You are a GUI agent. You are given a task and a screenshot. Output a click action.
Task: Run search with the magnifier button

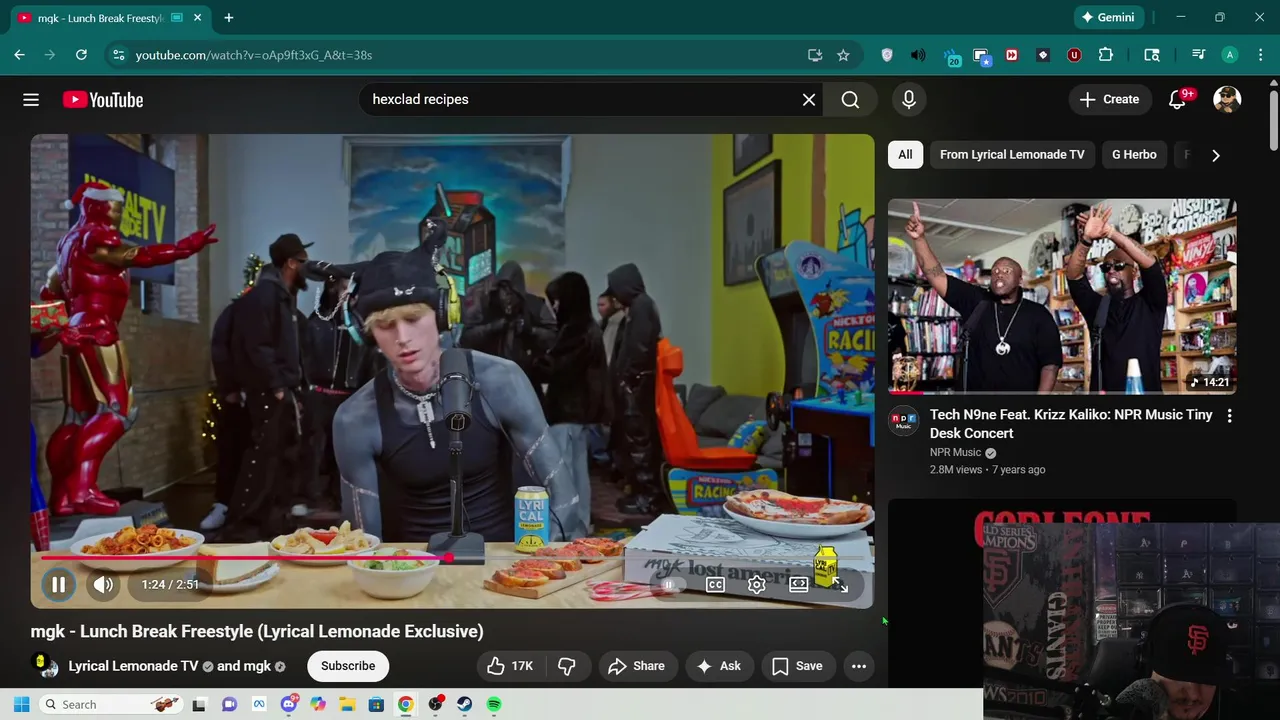coord(850,100)
